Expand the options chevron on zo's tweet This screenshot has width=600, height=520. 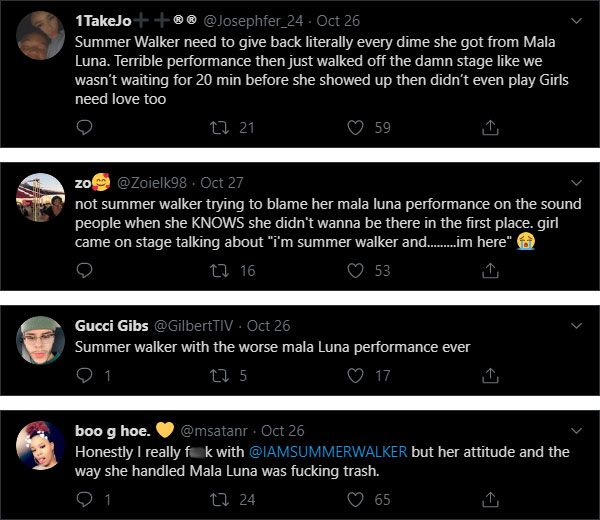coord(573,183)
